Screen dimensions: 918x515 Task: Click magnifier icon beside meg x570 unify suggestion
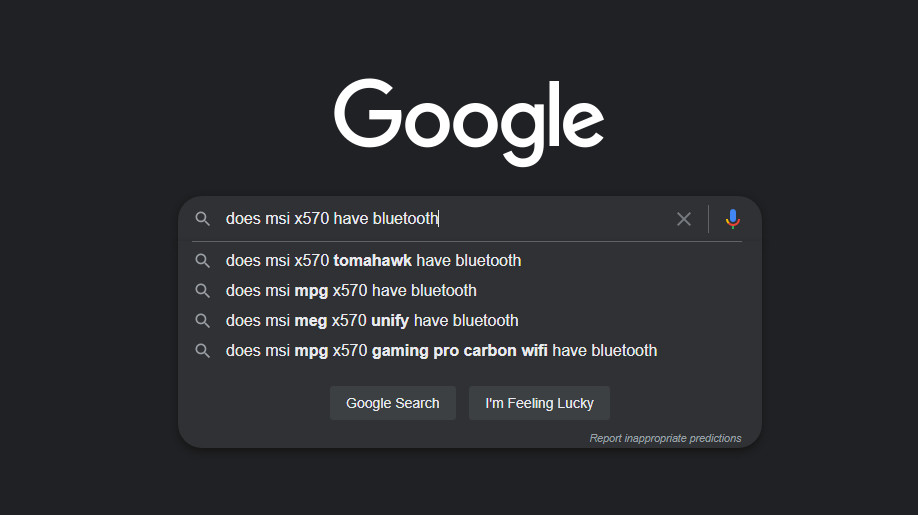tap(203, 321)
